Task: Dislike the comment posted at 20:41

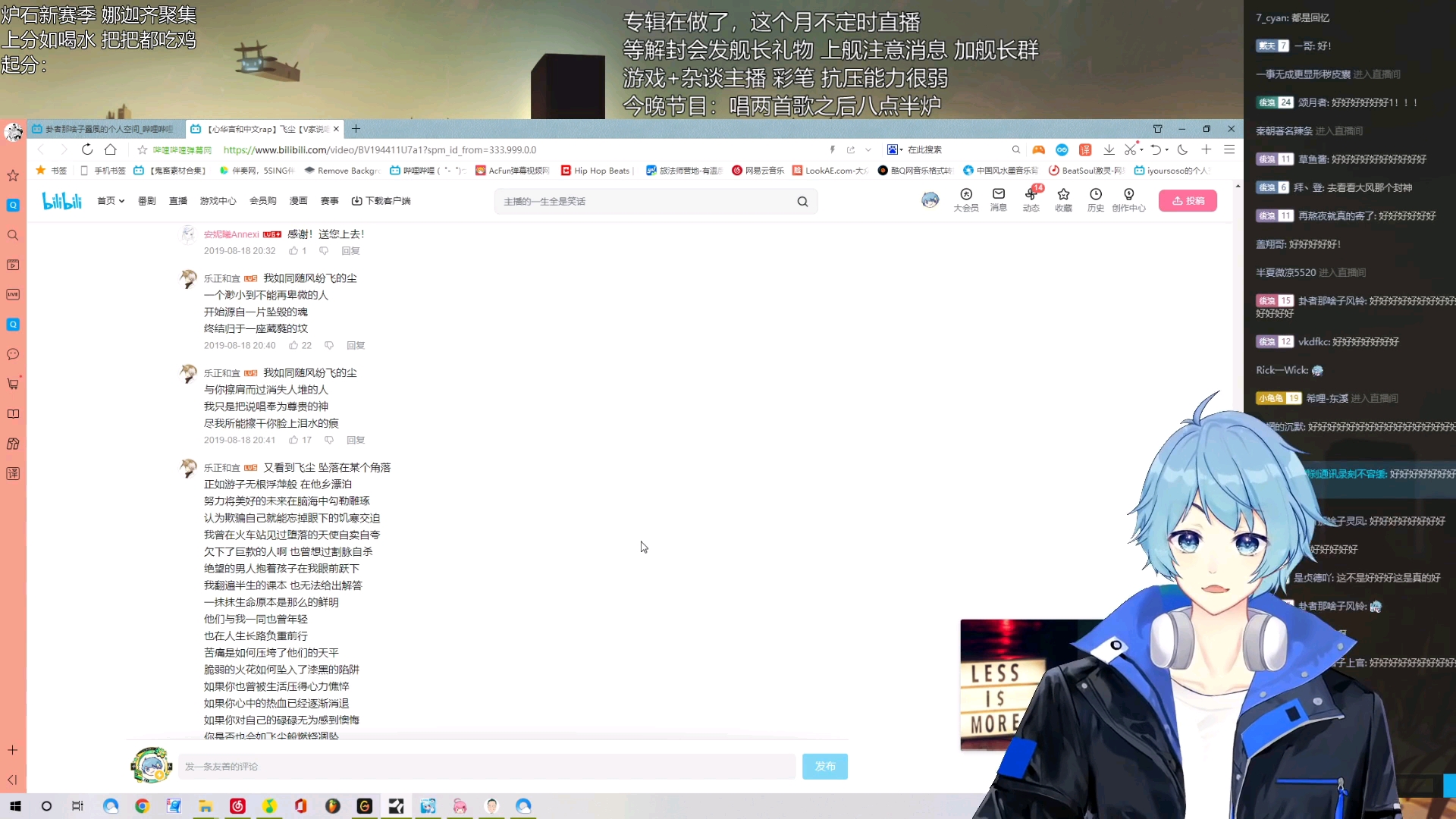Action: point(329,441)
